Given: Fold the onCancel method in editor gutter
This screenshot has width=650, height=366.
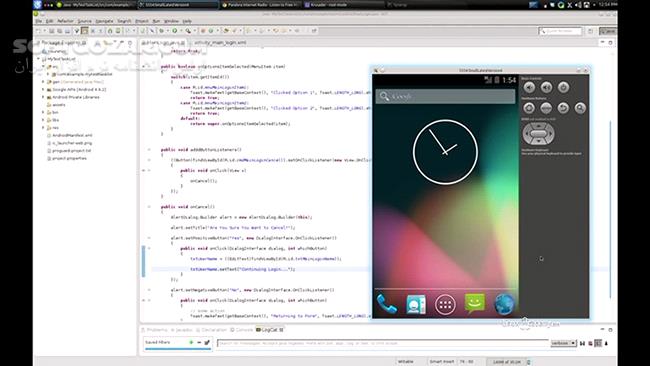Looking at the screenshot, I should click(149, 206).
